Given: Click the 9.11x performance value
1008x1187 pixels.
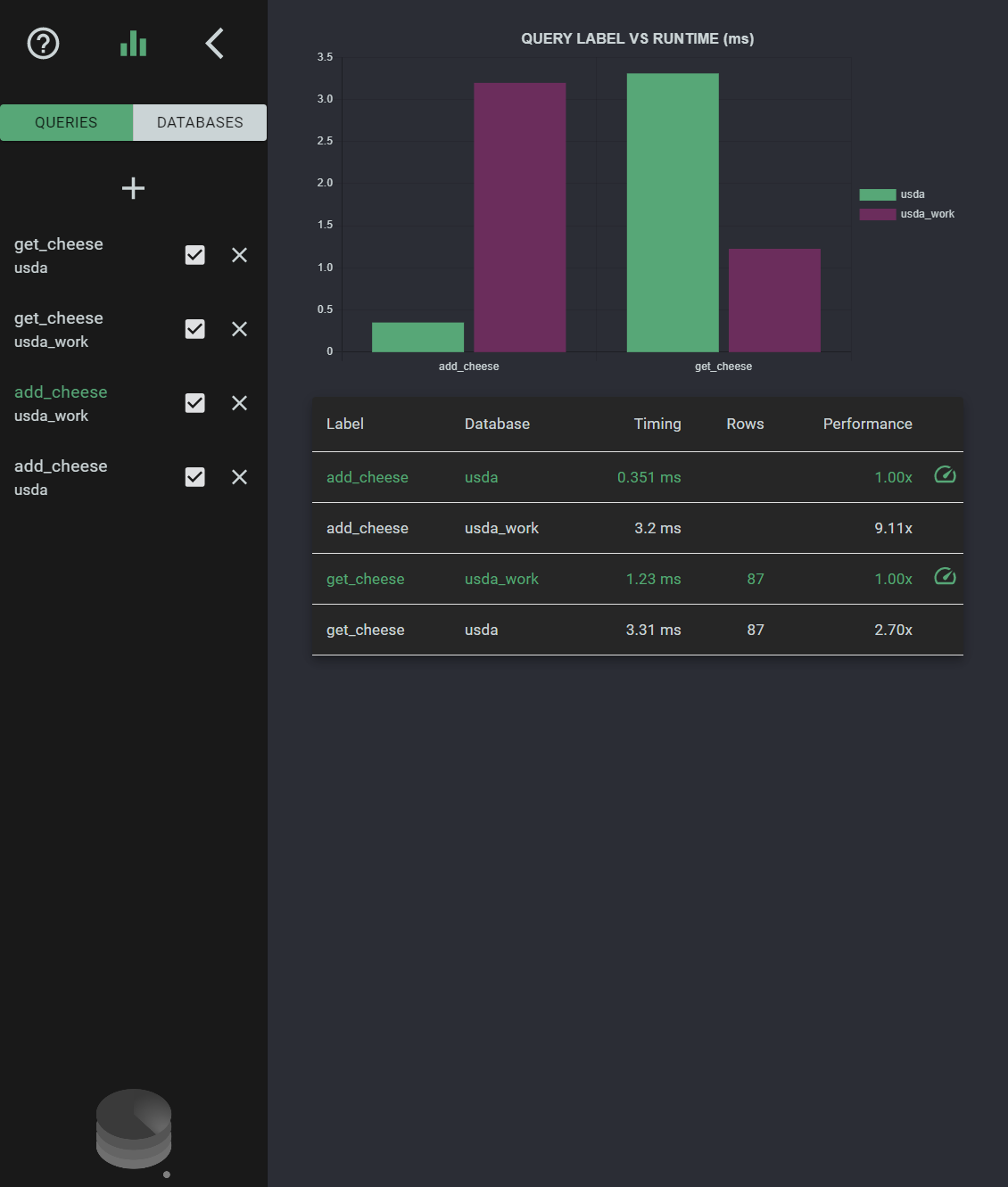Looking at the screenshot, I should 893,528.
